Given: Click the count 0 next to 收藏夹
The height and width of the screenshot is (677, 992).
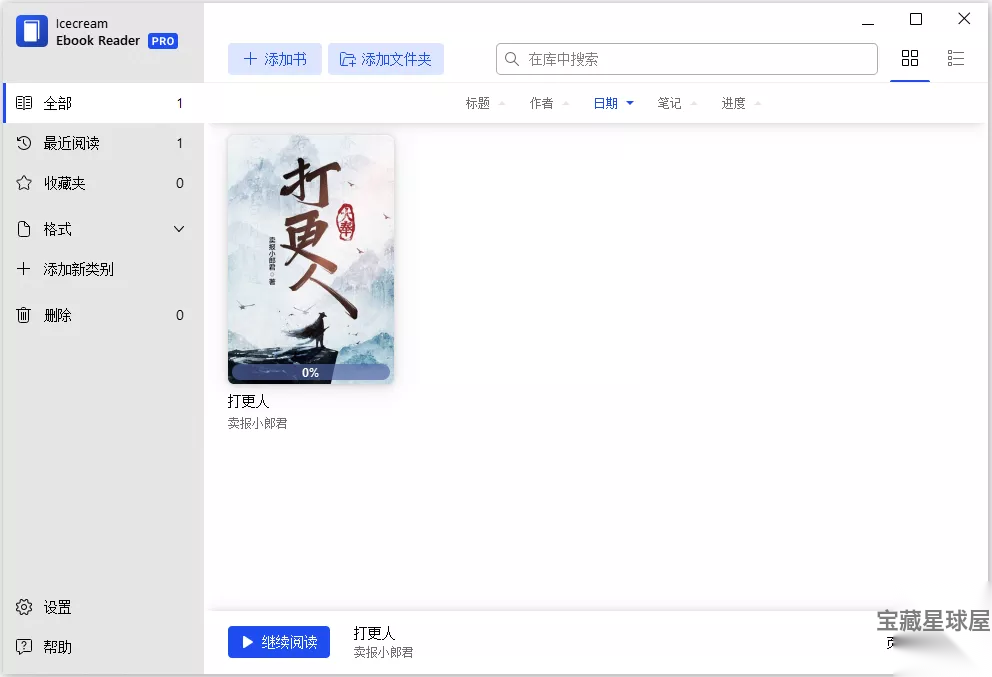Looking at the screenshot, I should [x=180, y=183].
